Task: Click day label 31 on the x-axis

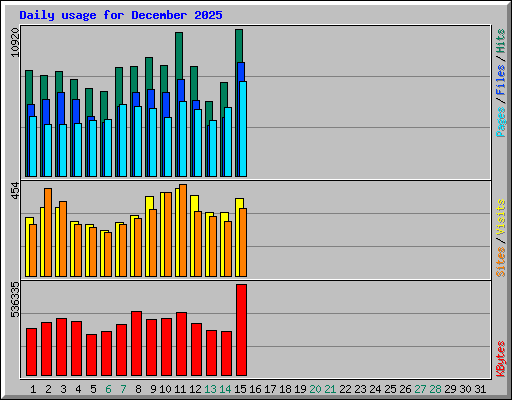Action: coord(480,389)
